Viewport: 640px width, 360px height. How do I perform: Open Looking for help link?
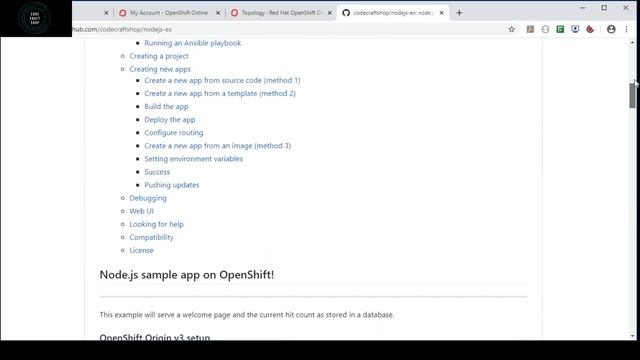156,224
